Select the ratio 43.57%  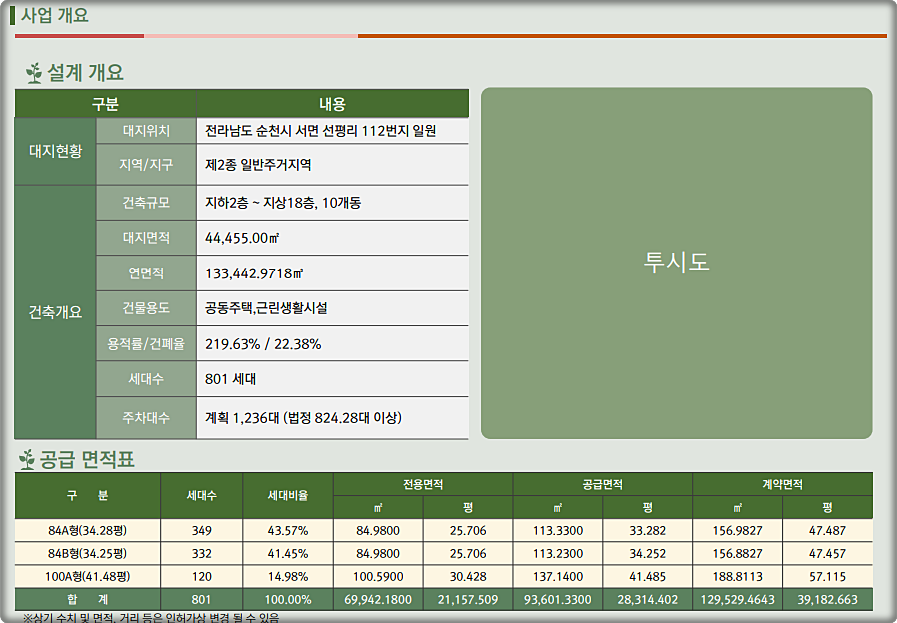point(288,531)
